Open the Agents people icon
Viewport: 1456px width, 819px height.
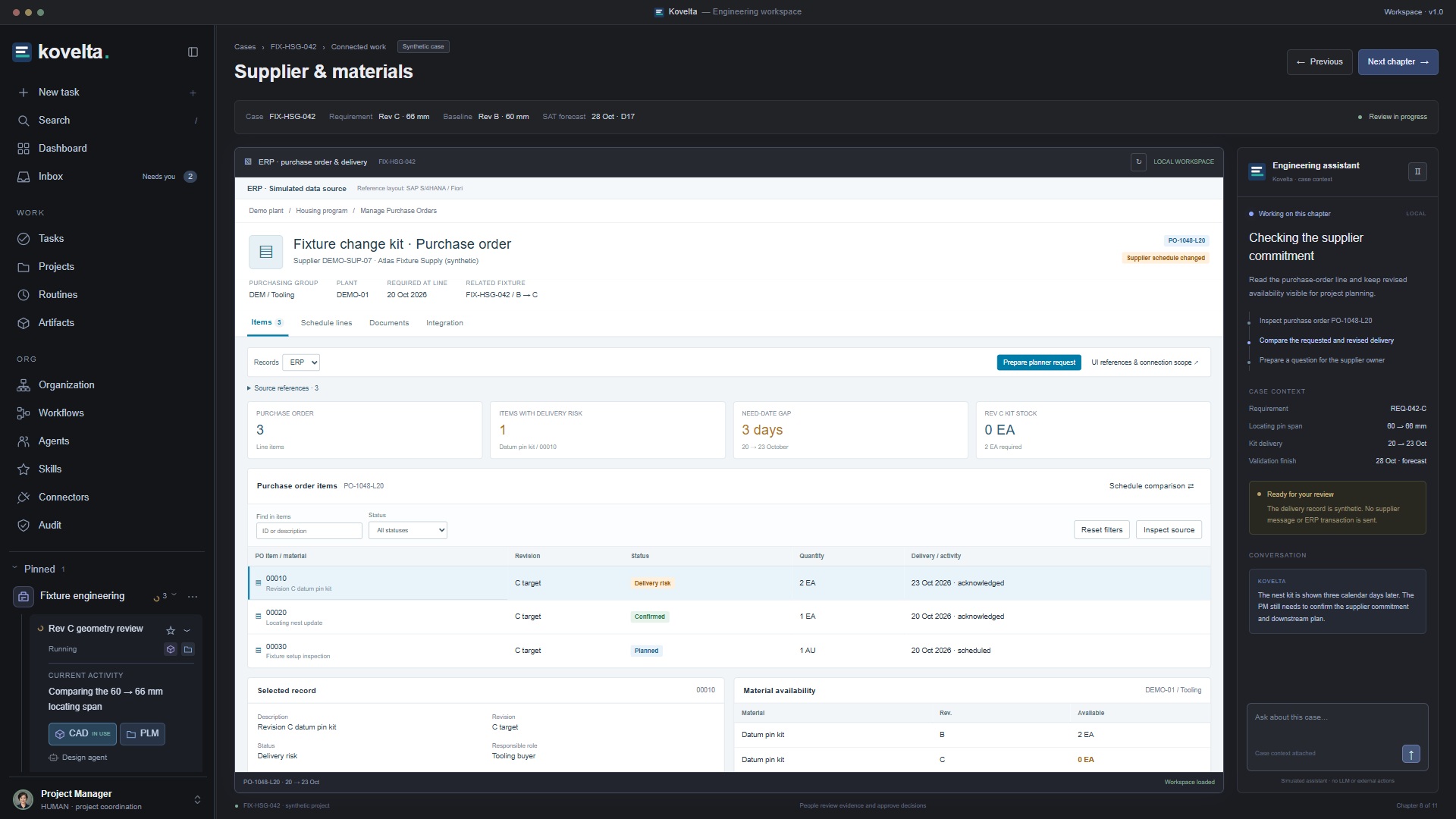[24, 441]
